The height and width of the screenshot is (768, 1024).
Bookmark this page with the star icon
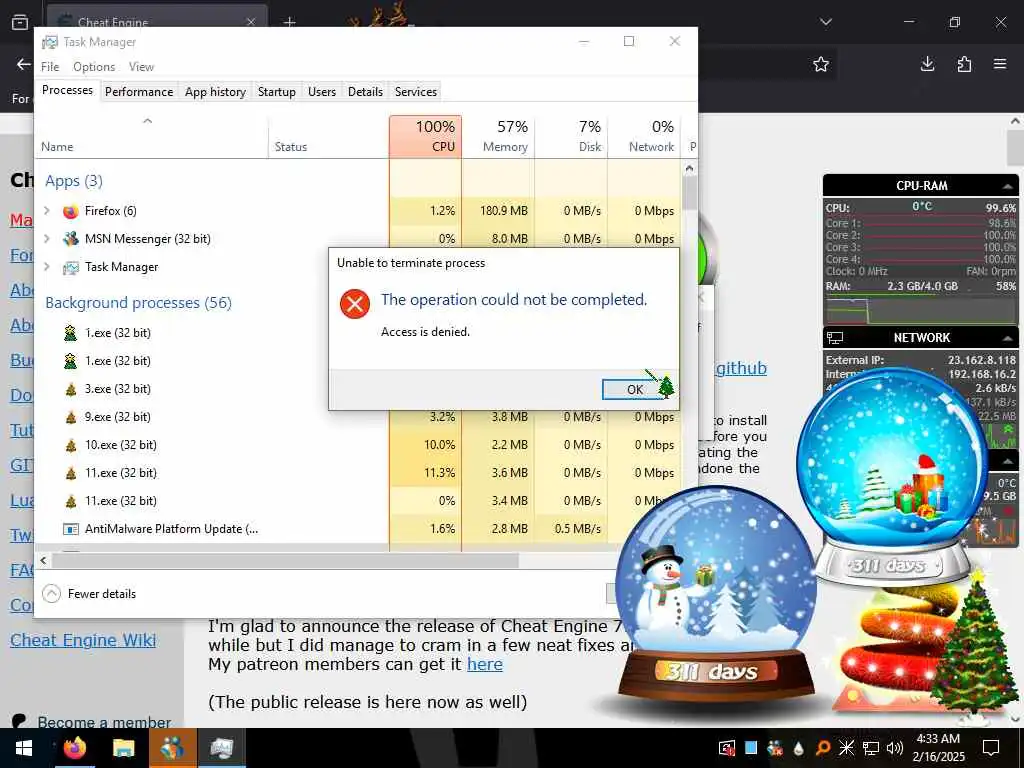(x=821, y=64)
